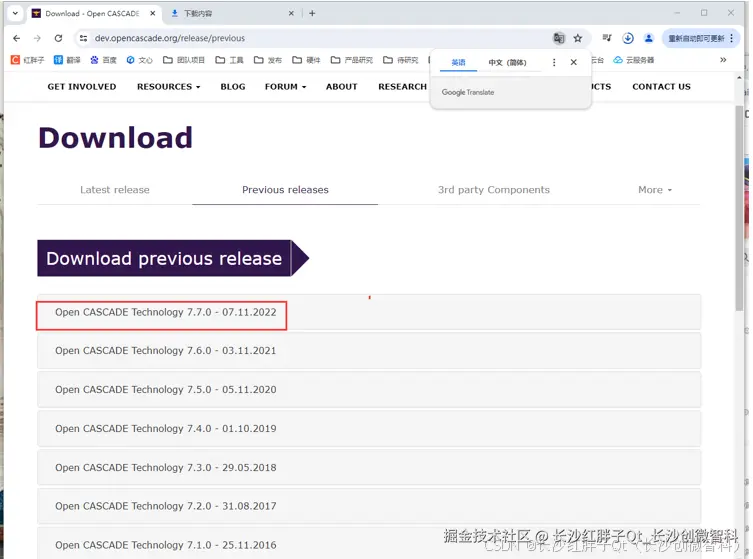Expand Open CASCADE Technology 7.3.0 release

[369, 467]
